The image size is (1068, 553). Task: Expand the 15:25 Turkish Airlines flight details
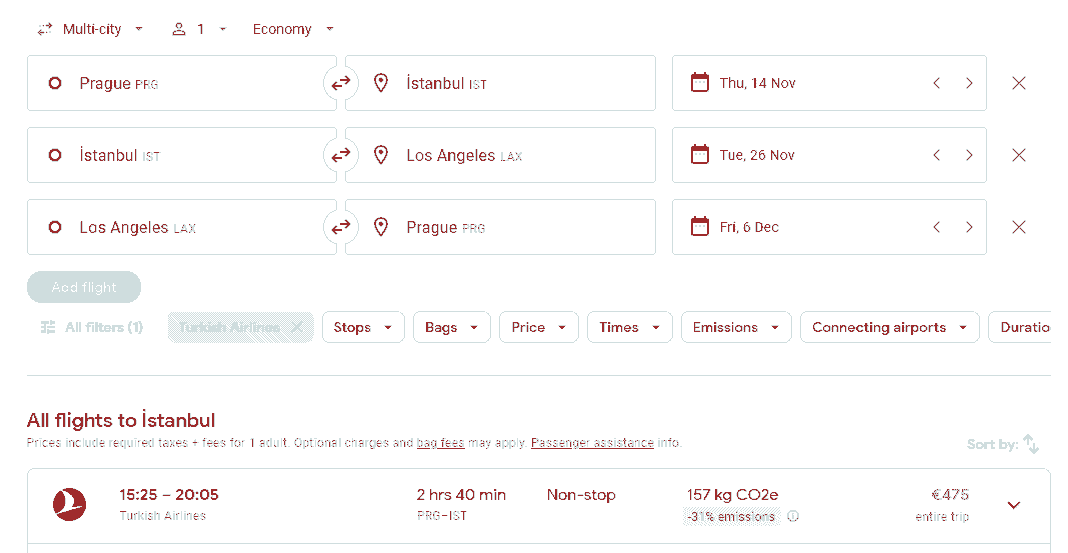[1013, 505]
